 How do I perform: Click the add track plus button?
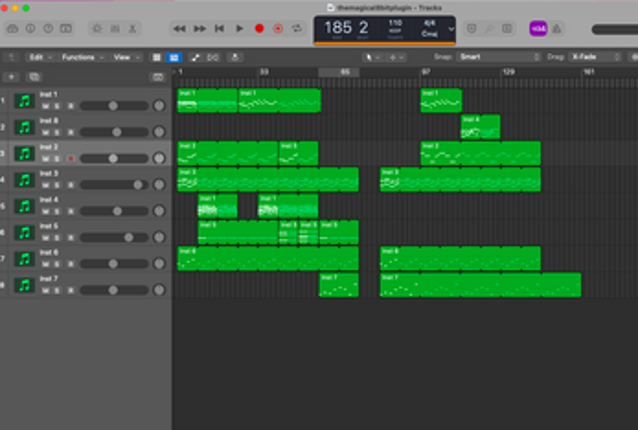pyautogui.click(x=13, y=76)
